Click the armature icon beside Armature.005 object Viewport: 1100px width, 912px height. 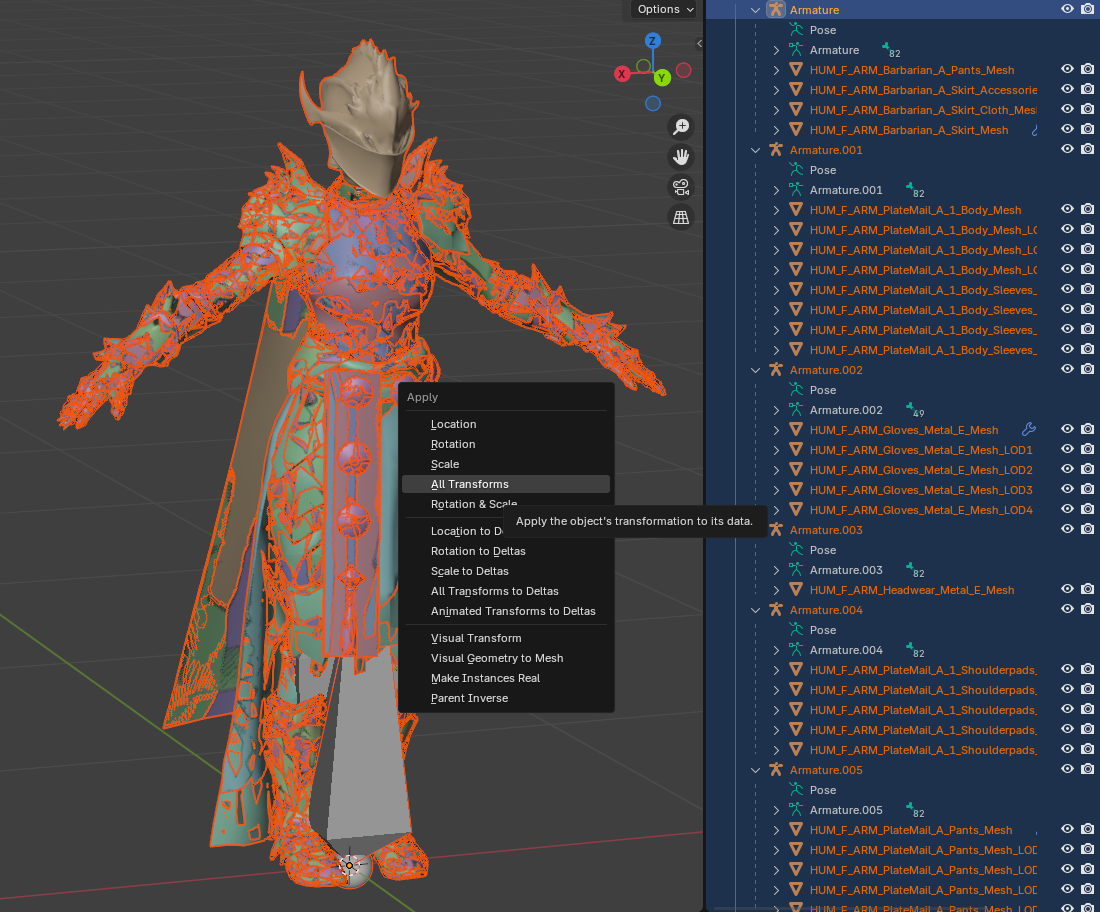pyautogui.click(x=775, y=770)
